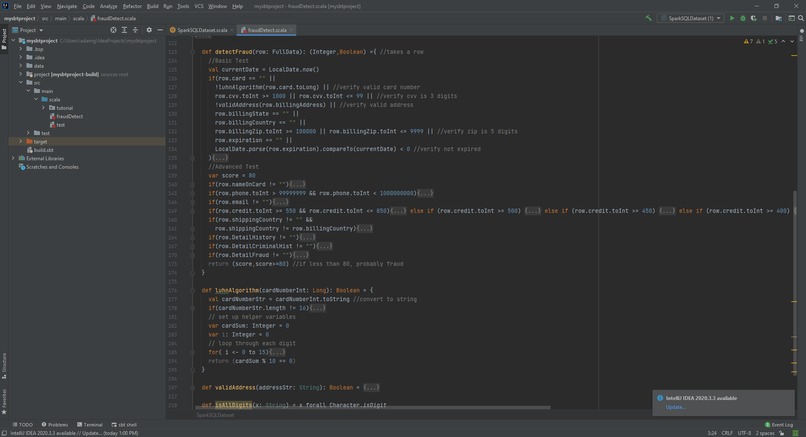Click green typo checkmark indicator showing 5

pos(773,41)
